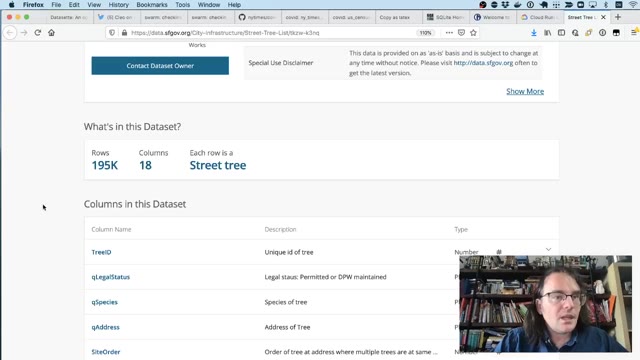Open the qLegalStatus column link
Image resolution: width=640 pixels, height=360 pixels.
pyautogui.click(x=111, y=277)
